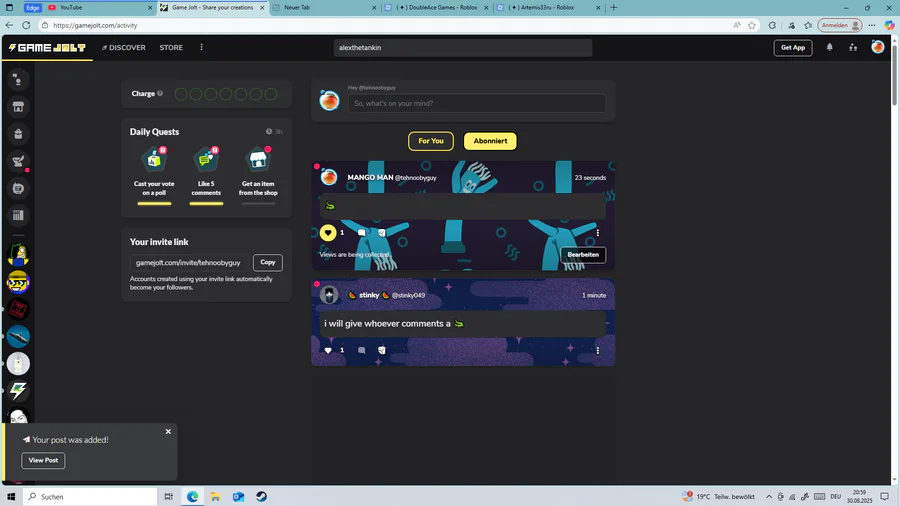This screenshot has height=506, width=900.
Task: Open comments on stinky's post
Action: [362, 351]
